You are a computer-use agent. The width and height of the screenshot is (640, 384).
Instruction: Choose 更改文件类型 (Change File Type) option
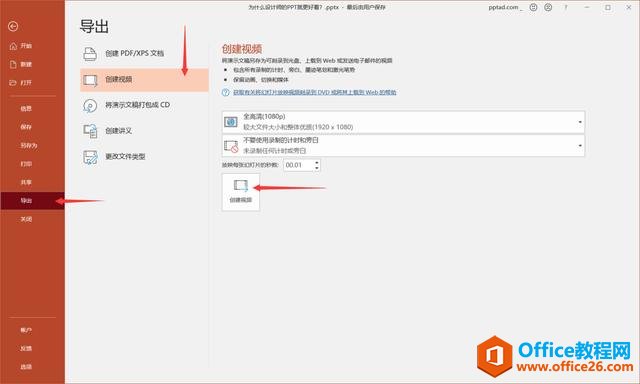[144, 156]
